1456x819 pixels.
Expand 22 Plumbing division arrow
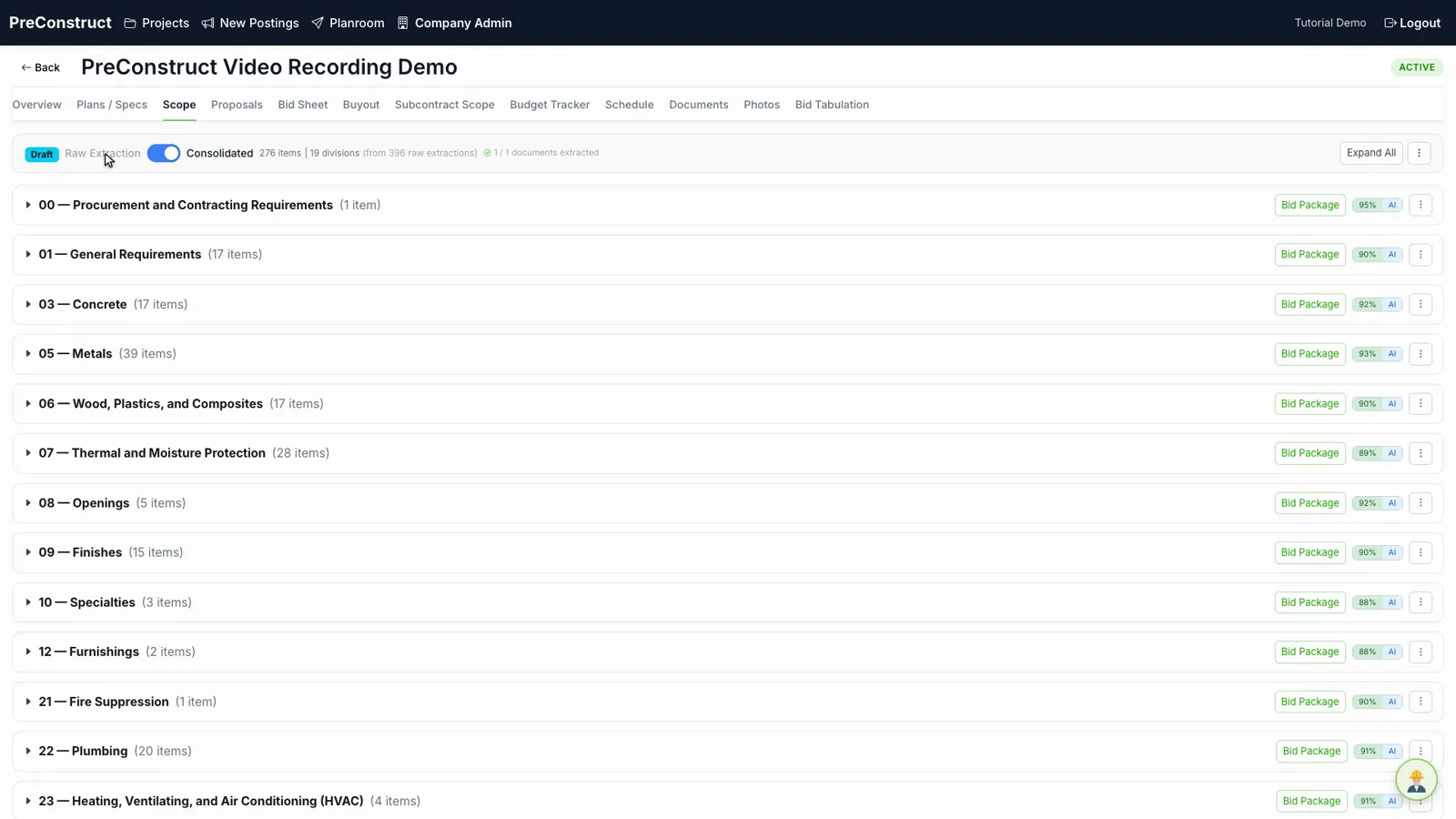coord(28,751)
